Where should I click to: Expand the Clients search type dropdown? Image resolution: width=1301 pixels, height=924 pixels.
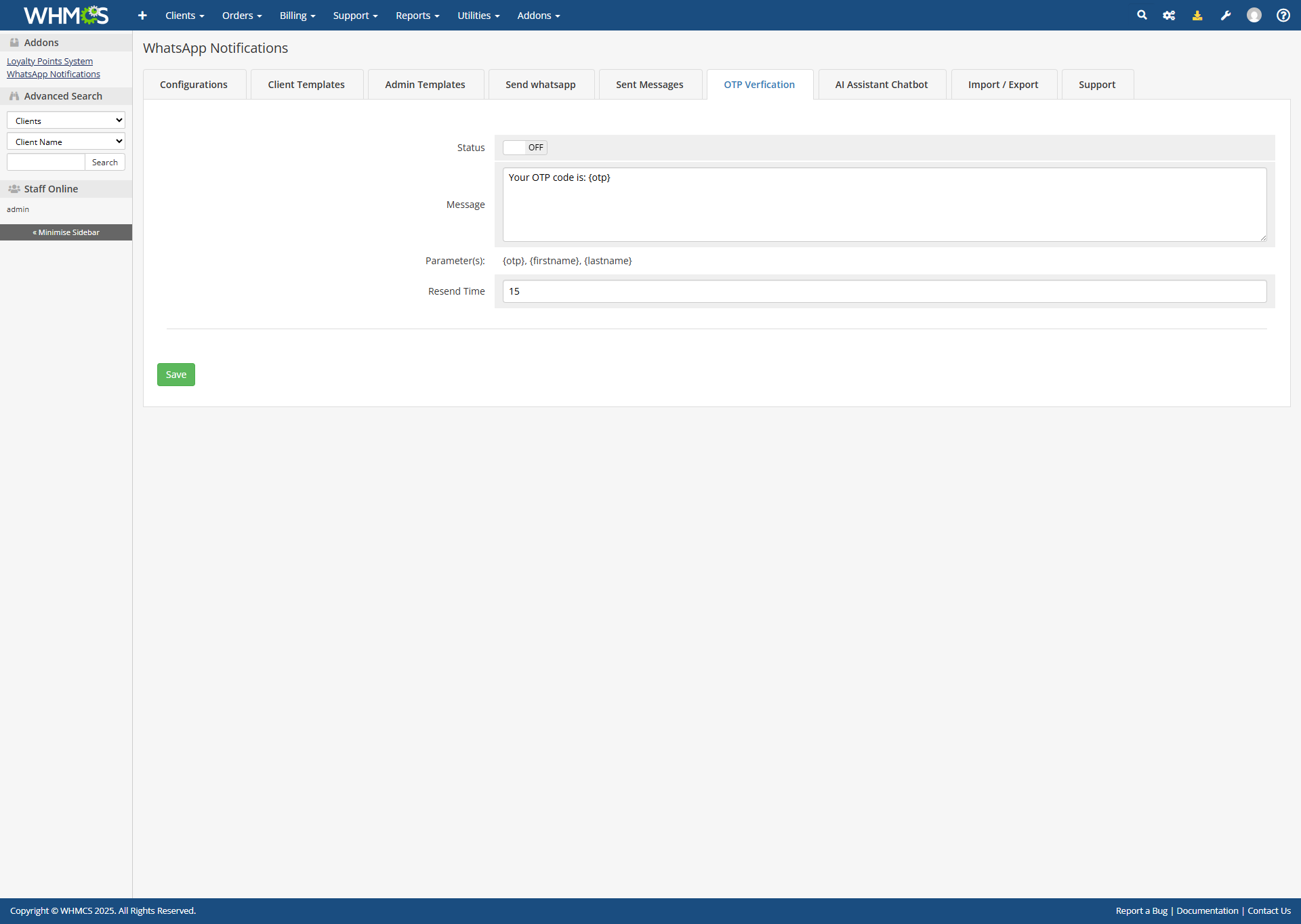pos(66,121)
